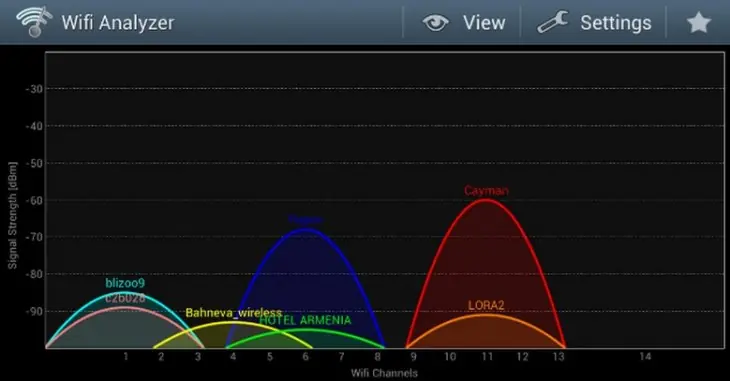Click channel 11 on the axis
Screen dimensions: 730x381
point(487,357)
